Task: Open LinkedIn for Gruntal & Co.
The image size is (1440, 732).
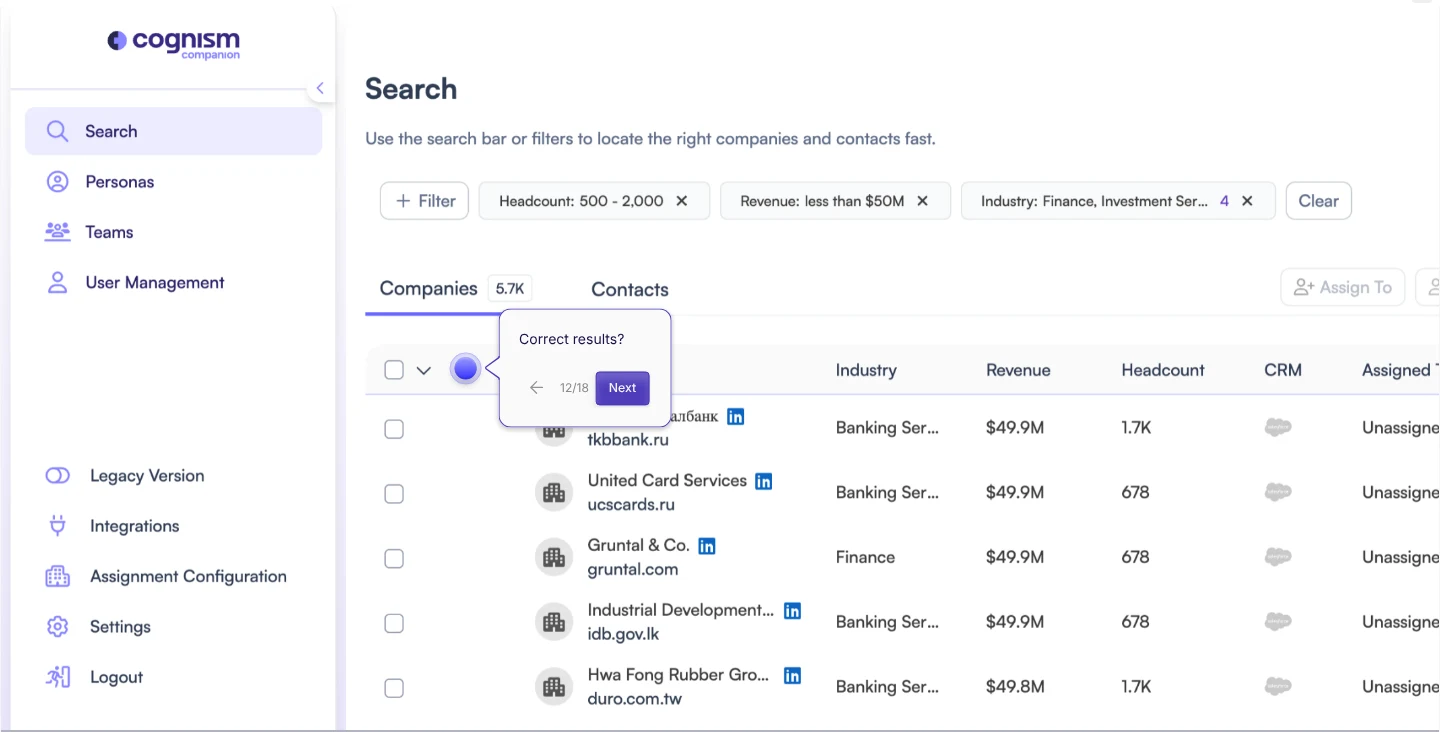Action: point(707,546)
